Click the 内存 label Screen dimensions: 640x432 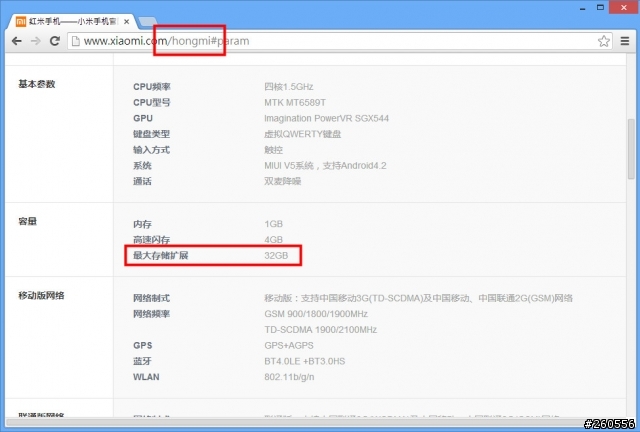(x=142, y=224)
